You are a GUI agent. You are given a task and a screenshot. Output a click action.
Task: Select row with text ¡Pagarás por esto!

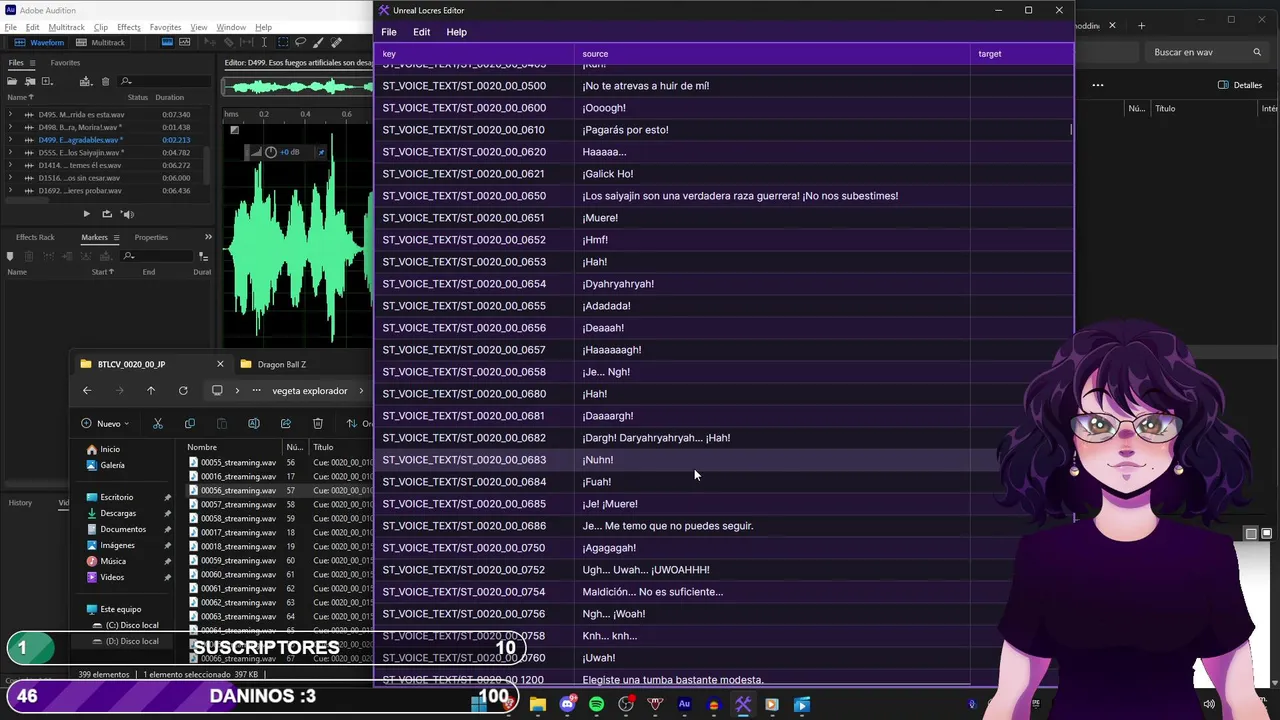coord(723,130)
